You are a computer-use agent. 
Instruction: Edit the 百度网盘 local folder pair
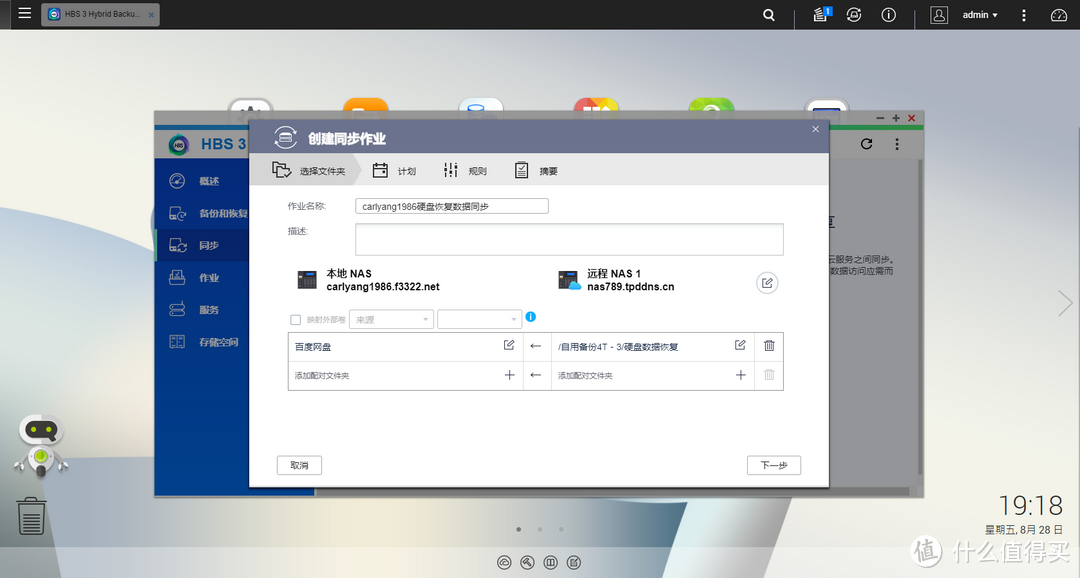click(509, 345)
